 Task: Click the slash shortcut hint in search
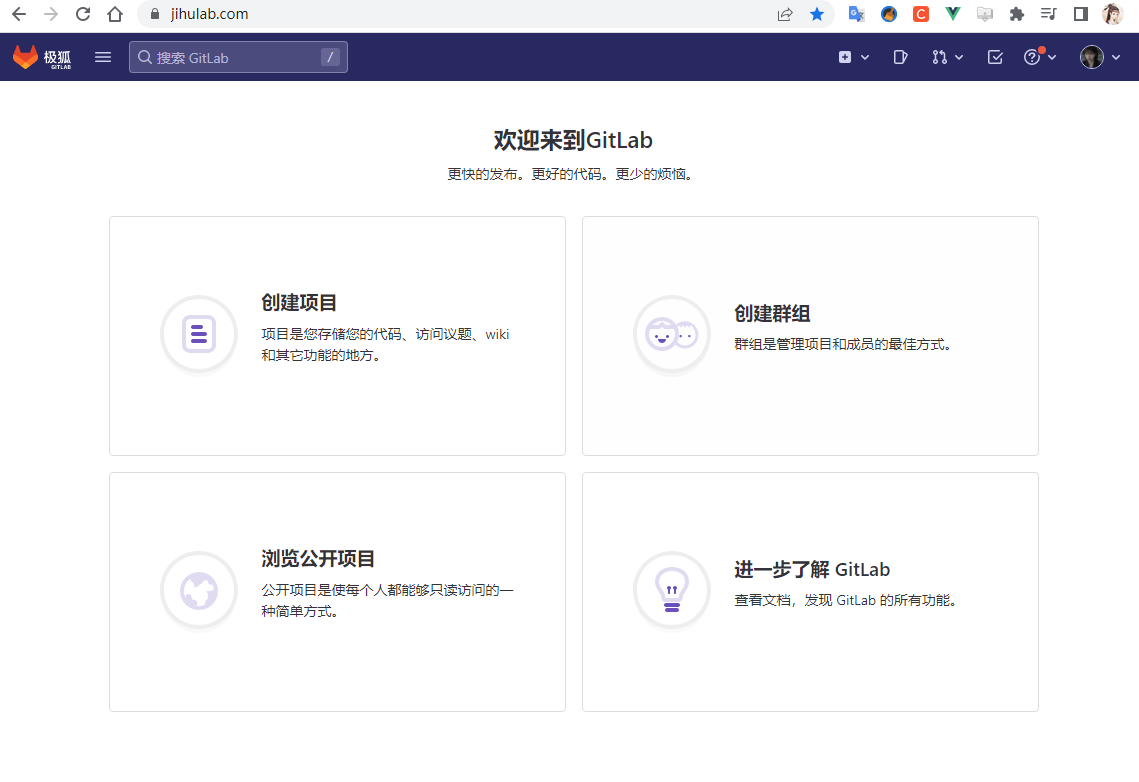click(x=331, y=57)
